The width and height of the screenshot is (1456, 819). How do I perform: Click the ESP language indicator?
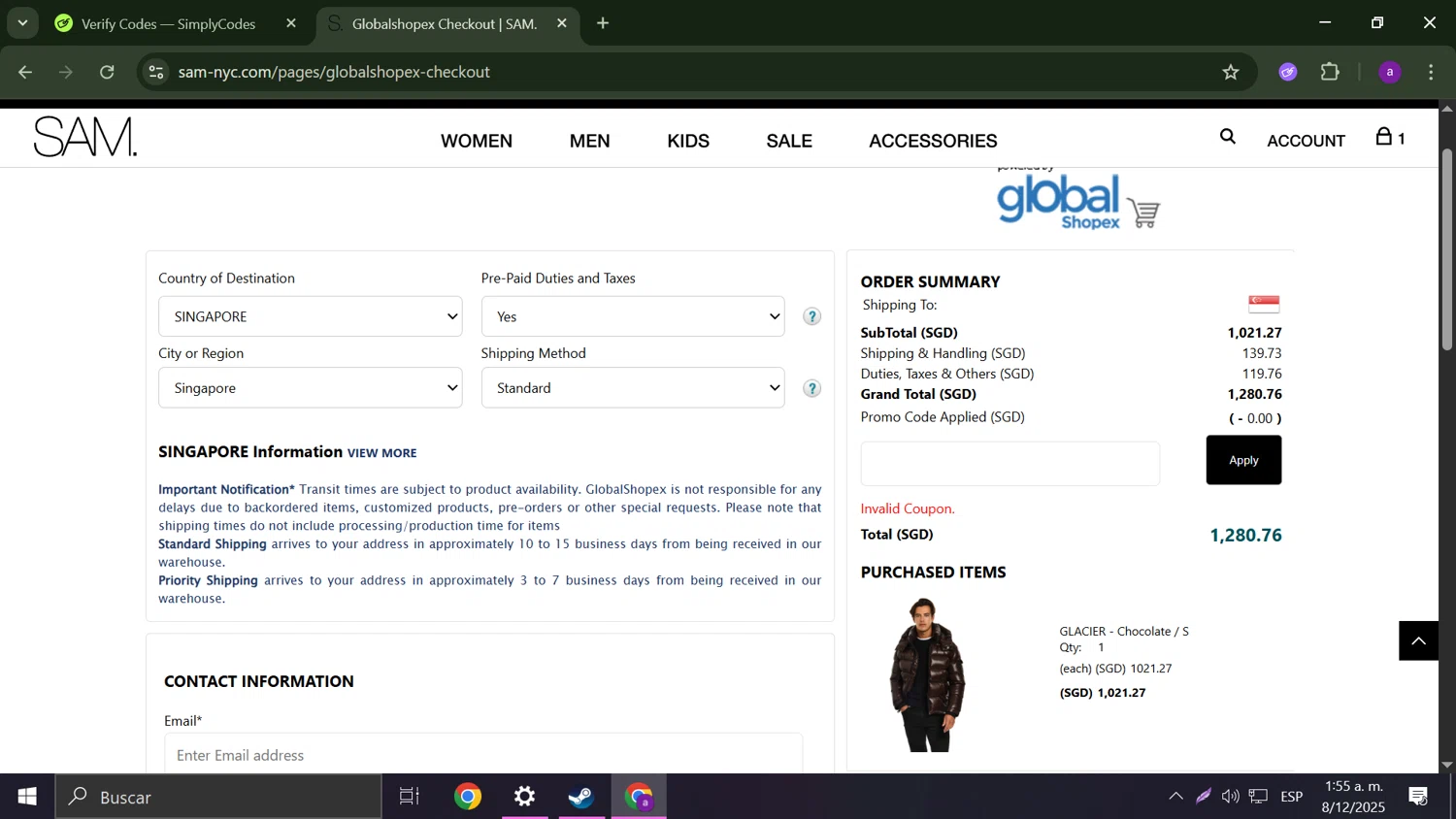(x=1291, y=797)
